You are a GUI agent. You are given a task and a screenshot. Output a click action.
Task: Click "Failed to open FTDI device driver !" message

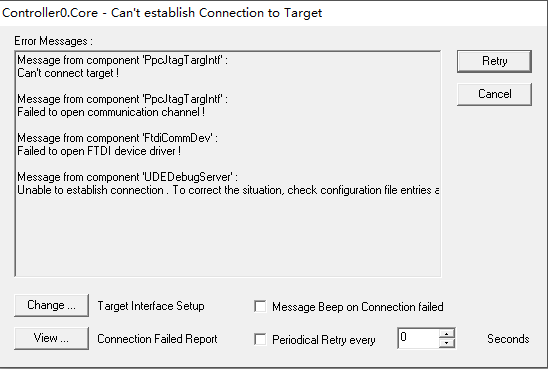pos(99,151)
